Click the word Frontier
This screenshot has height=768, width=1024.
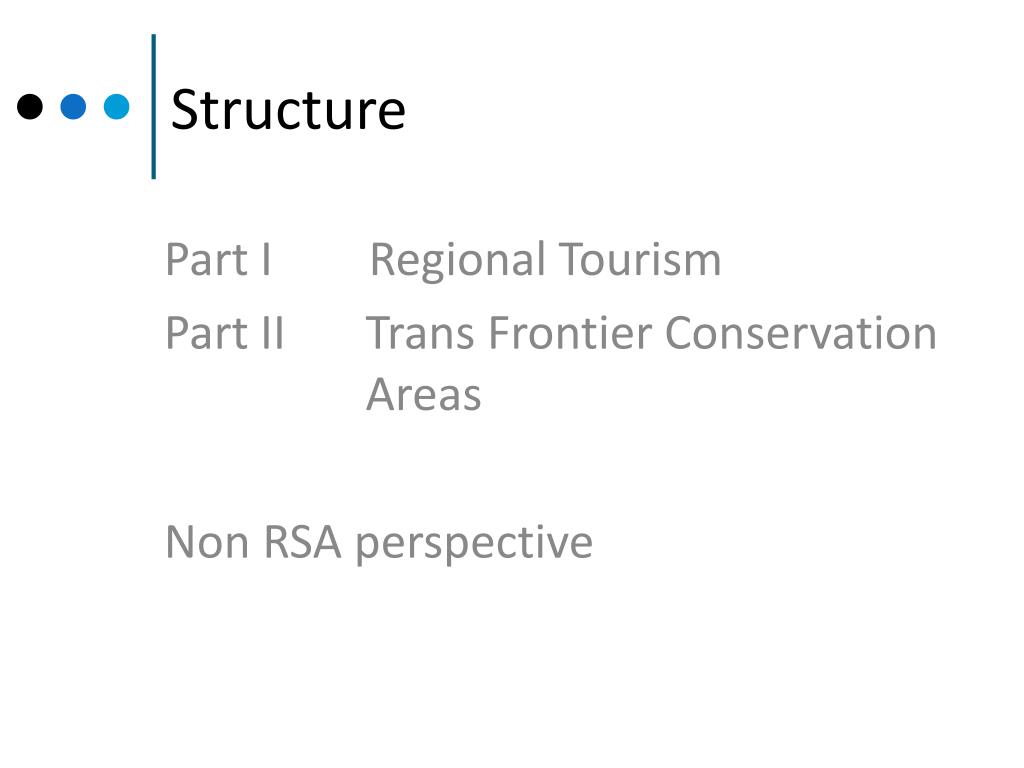(x=570, y=333)
